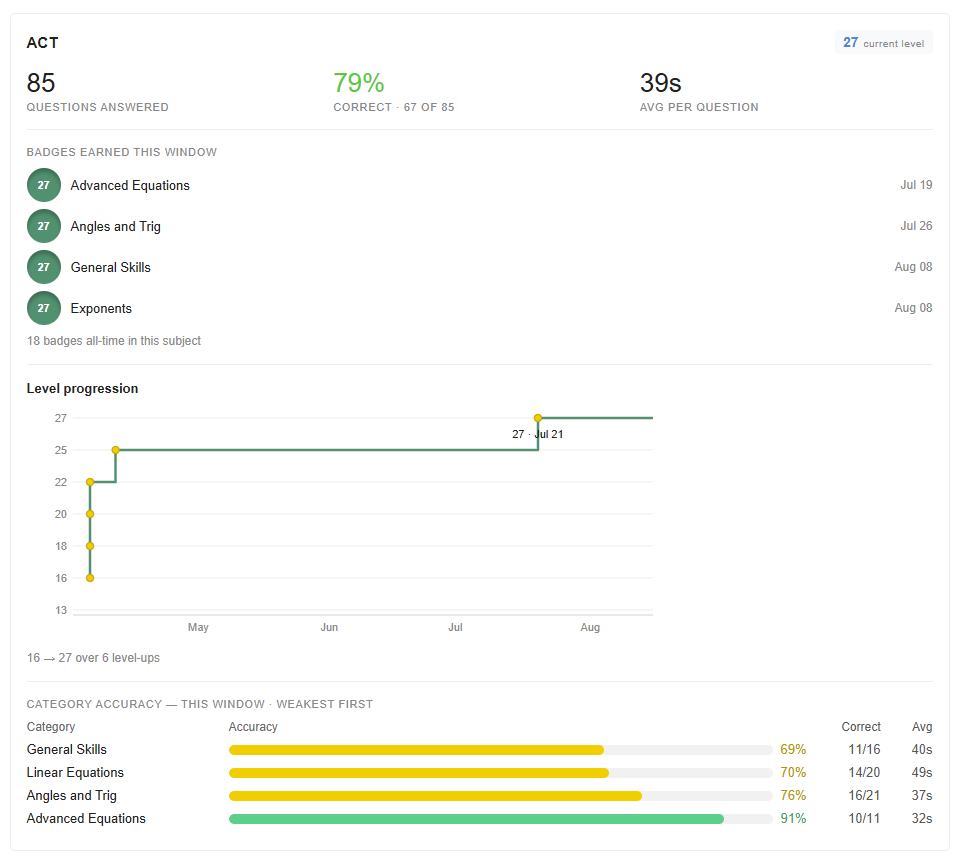The image size is (963, 857).
Task: Click the Advanced Equations 91% green bar
Action: (x=501, y=818)
